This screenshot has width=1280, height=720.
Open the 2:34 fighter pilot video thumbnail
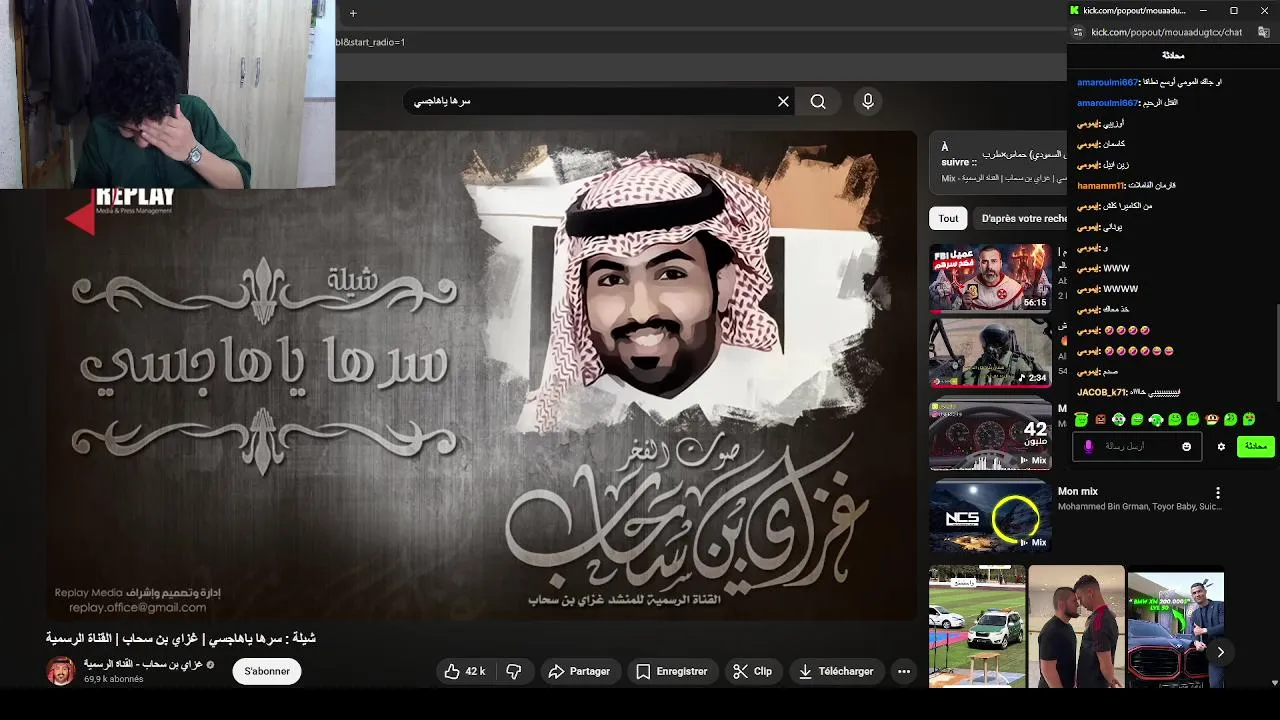(x=990, y=353)
